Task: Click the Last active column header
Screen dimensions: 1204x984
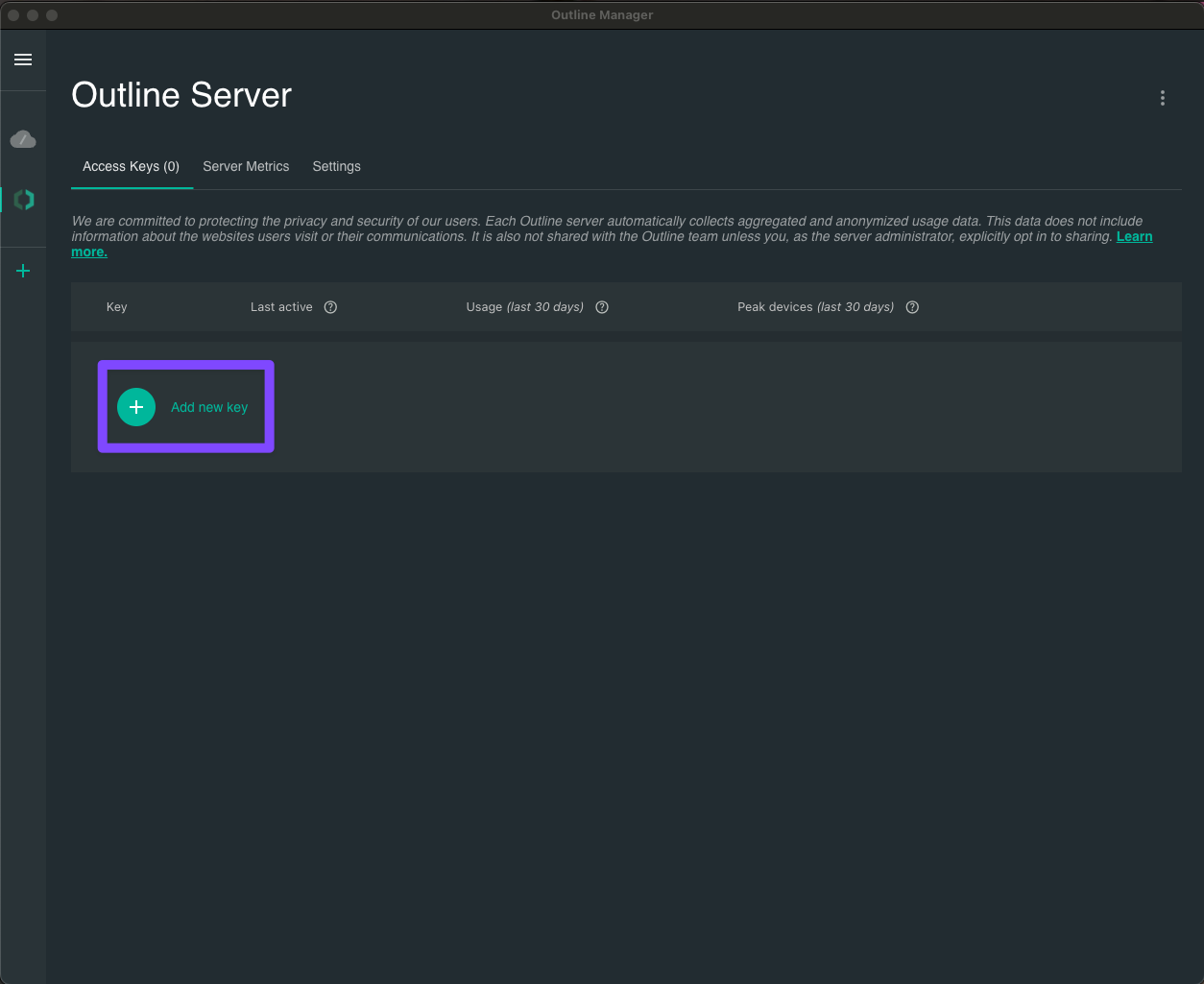Action: (281, 307)
